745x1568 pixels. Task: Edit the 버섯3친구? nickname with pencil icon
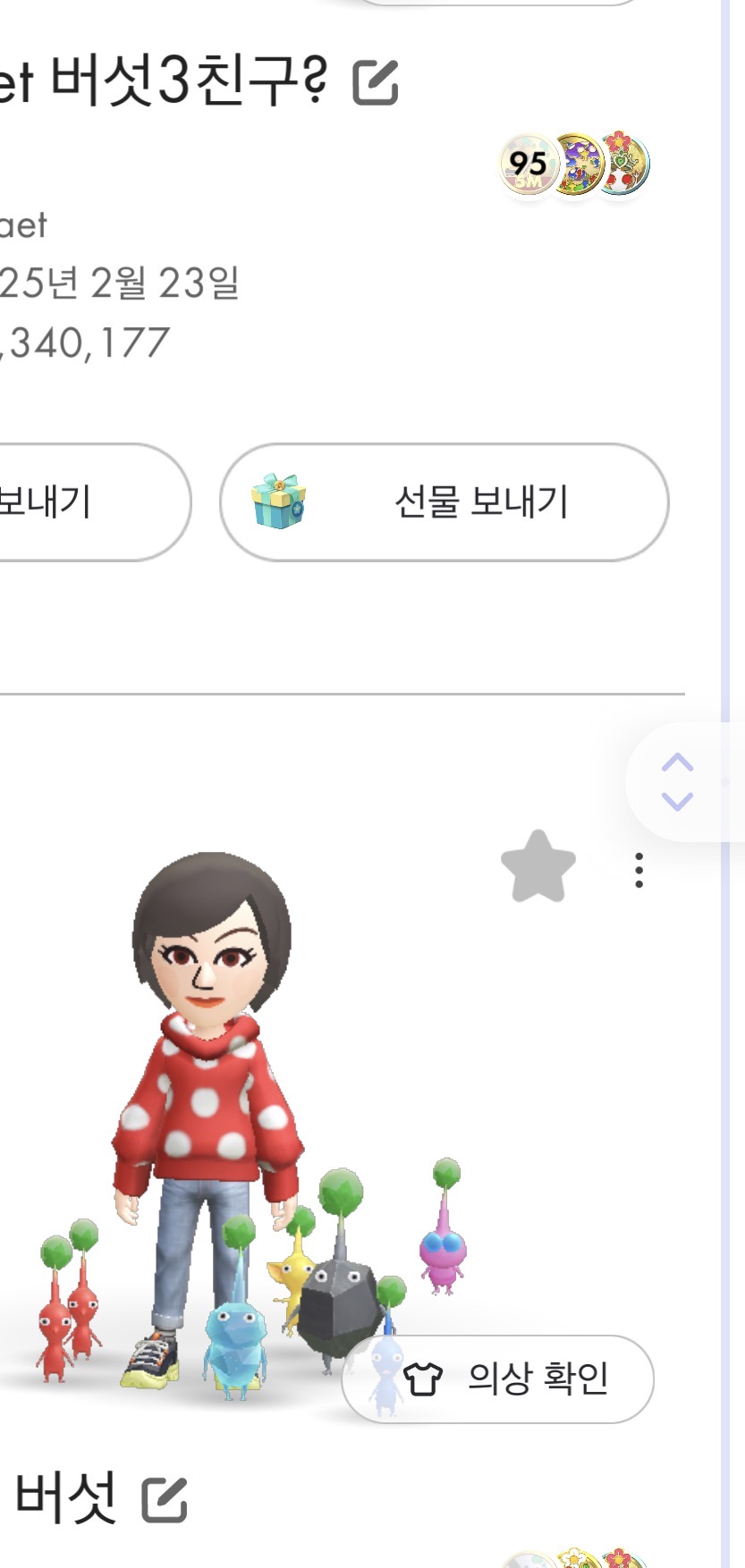tap(376, 82)
